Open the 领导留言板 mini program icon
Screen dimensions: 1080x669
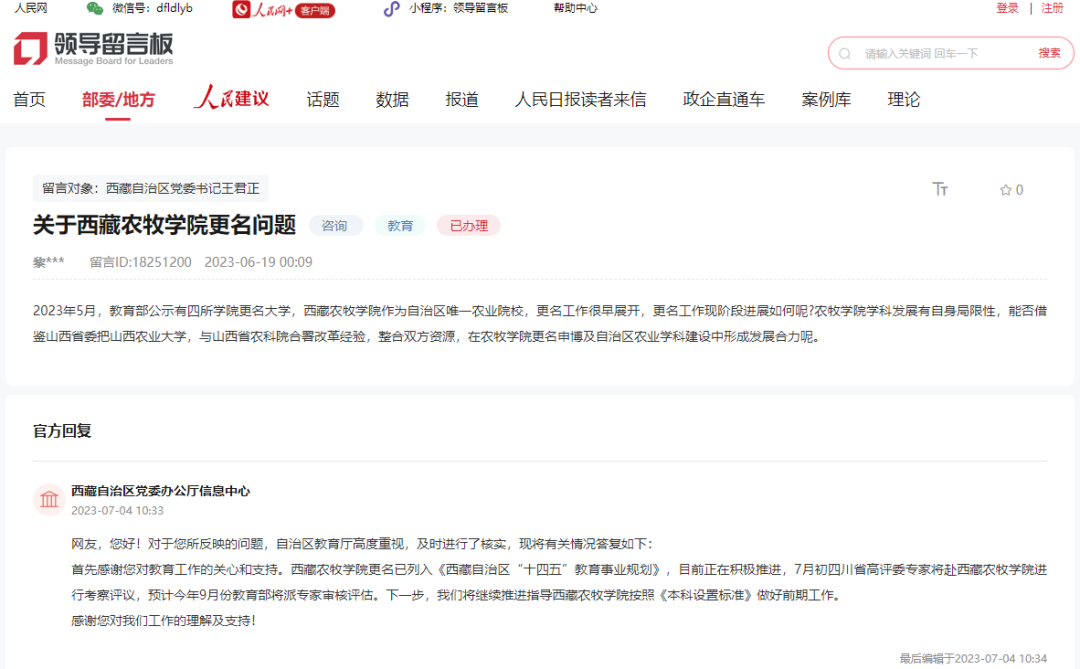[392, 9]
